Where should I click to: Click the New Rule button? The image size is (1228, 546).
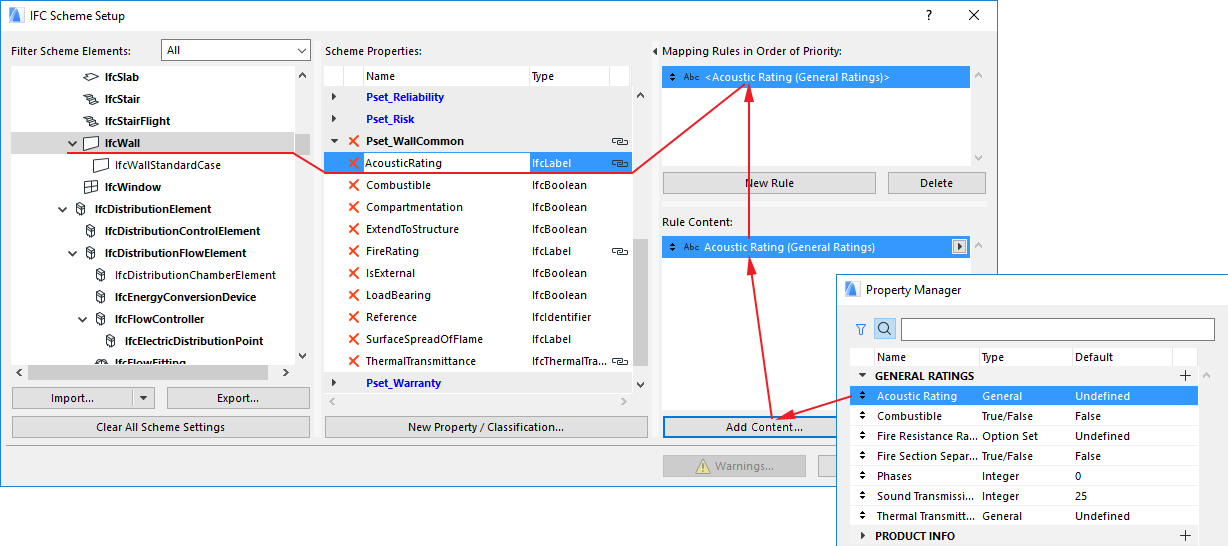click(x=769, y=183)
